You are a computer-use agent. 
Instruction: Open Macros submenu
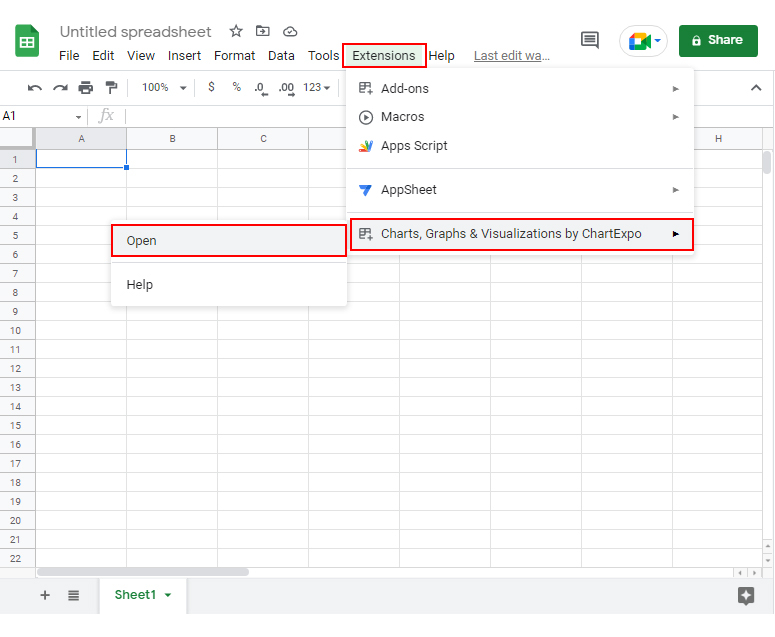(520, 117)
